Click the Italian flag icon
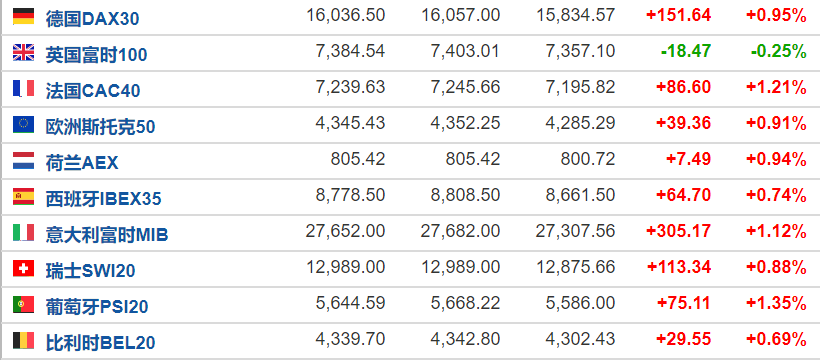 click(24, 232)
